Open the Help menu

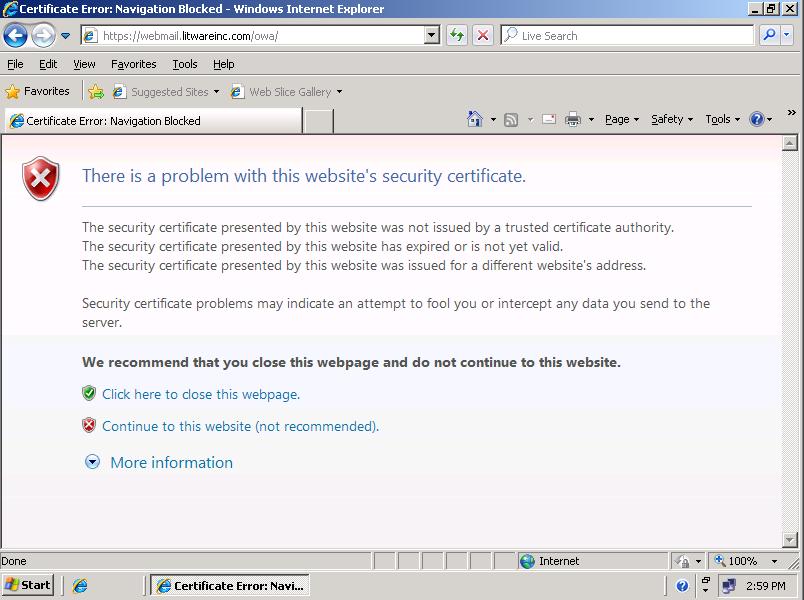224,64
